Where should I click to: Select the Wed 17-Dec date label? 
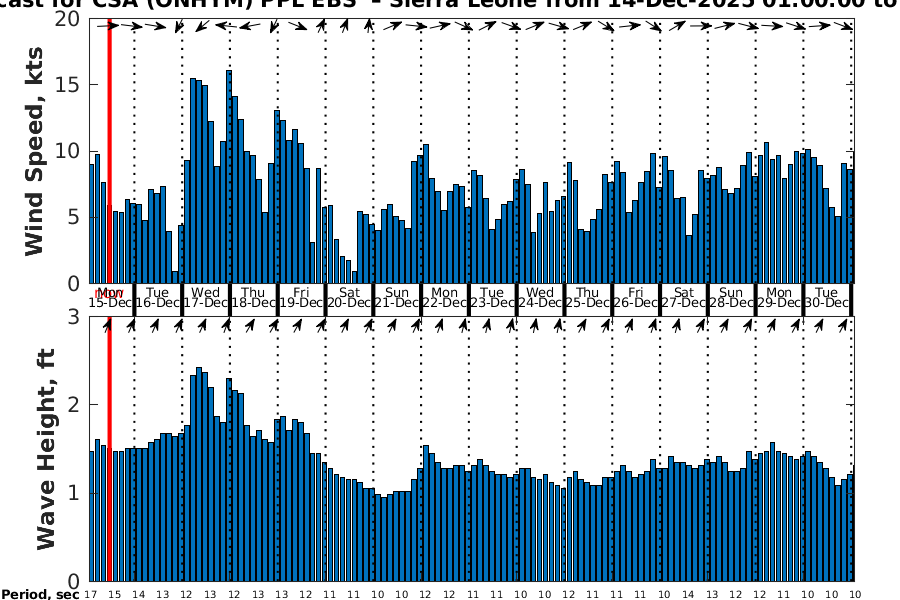205,297
